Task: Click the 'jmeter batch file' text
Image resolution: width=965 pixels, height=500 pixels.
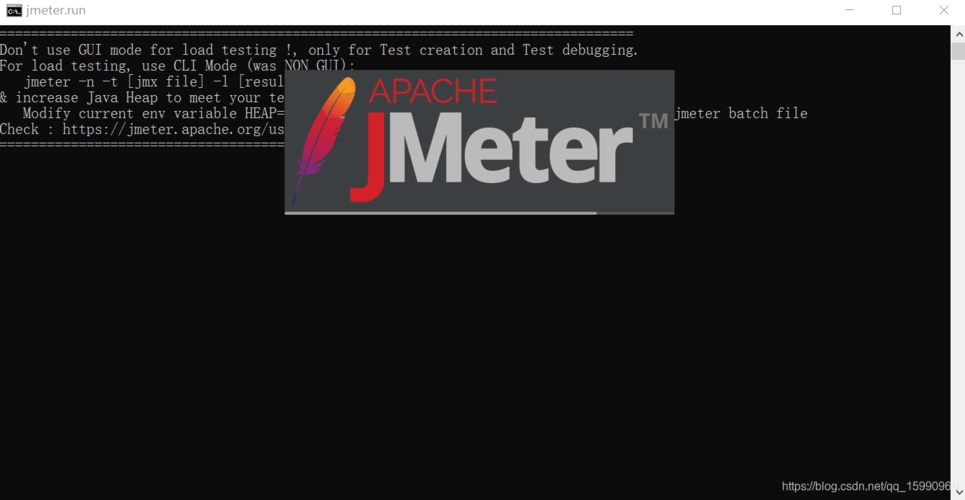Action: click(741, 113)
